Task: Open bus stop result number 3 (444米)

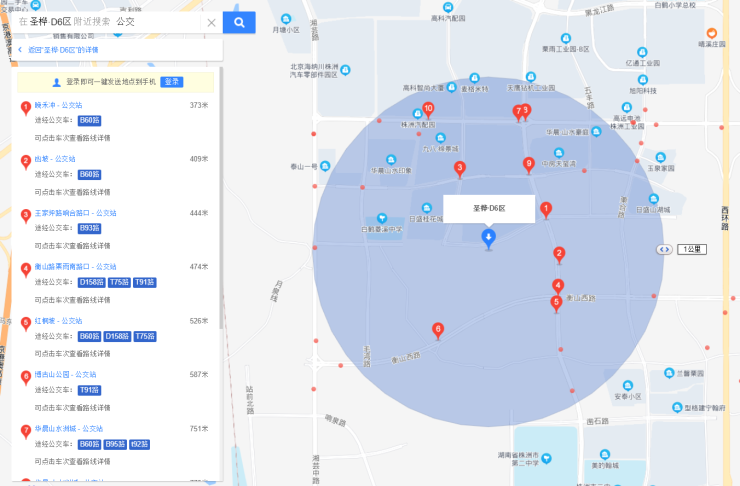Action: click(76, 213)
